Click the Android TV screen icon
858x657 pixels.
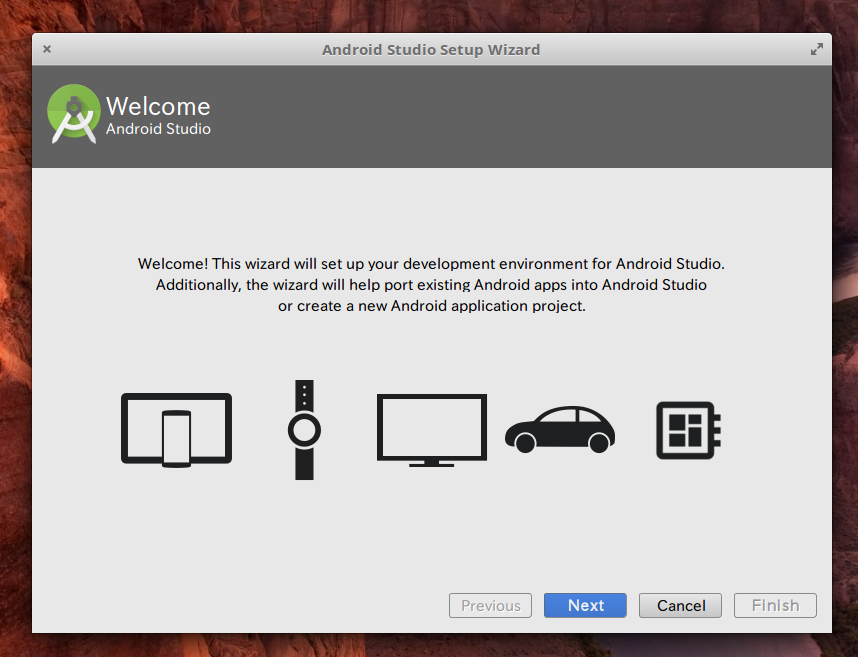432,430
